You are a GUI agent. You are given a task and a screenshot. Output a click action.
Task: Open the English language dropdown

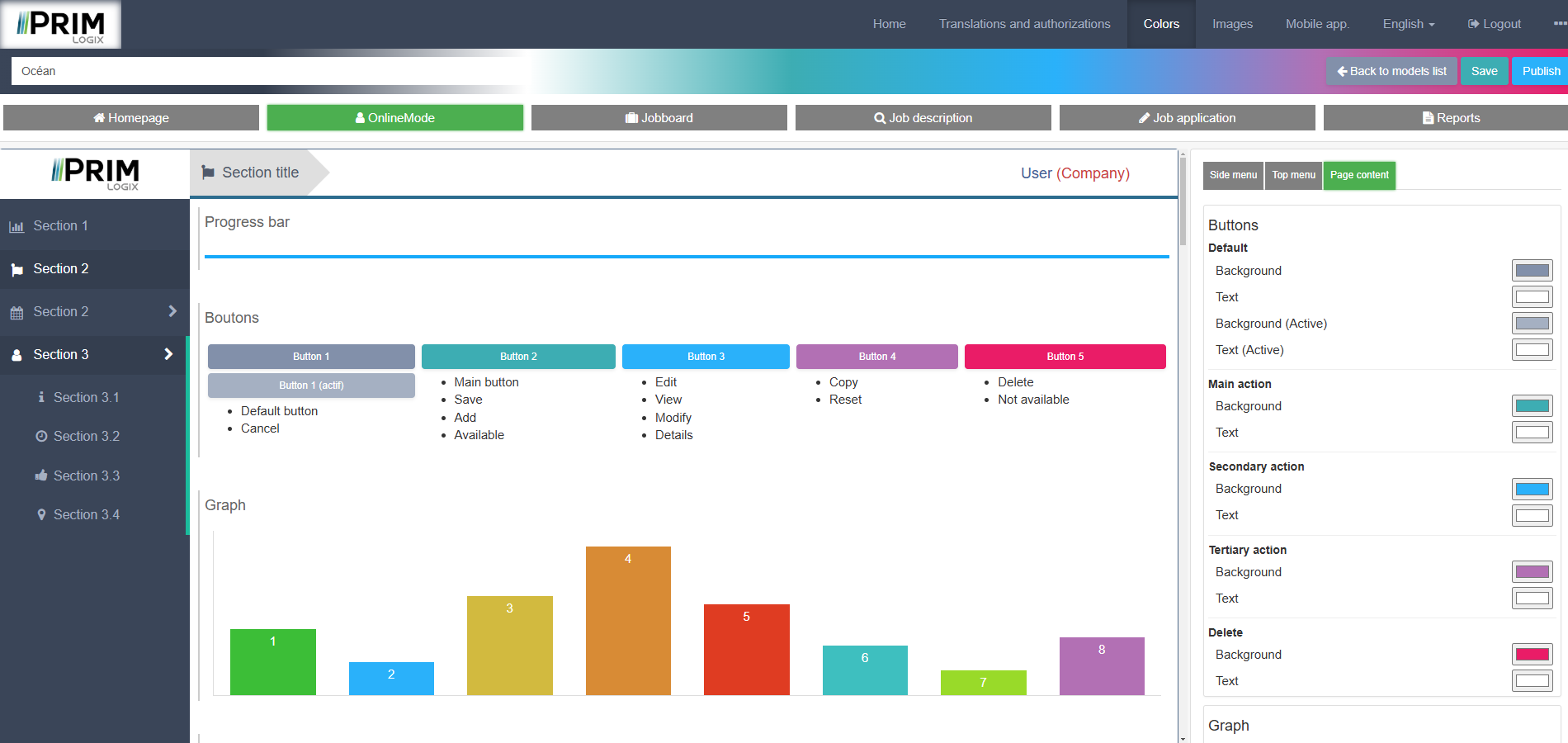point(1408,24)
